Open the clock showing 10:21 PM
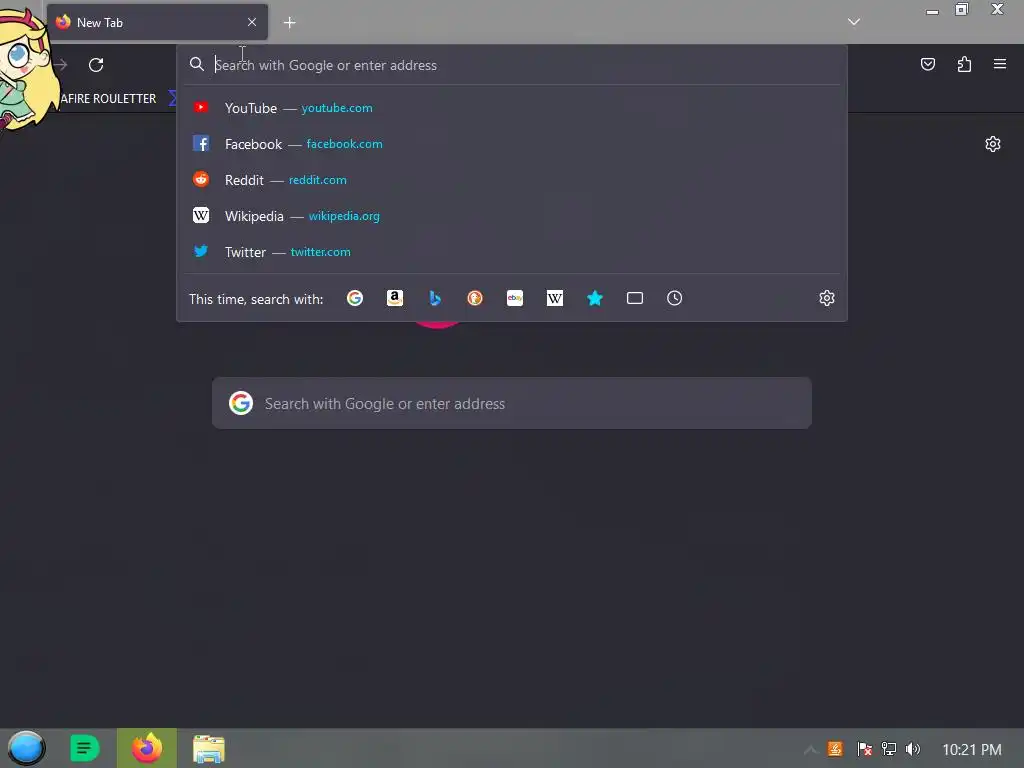 pos(972,750)
